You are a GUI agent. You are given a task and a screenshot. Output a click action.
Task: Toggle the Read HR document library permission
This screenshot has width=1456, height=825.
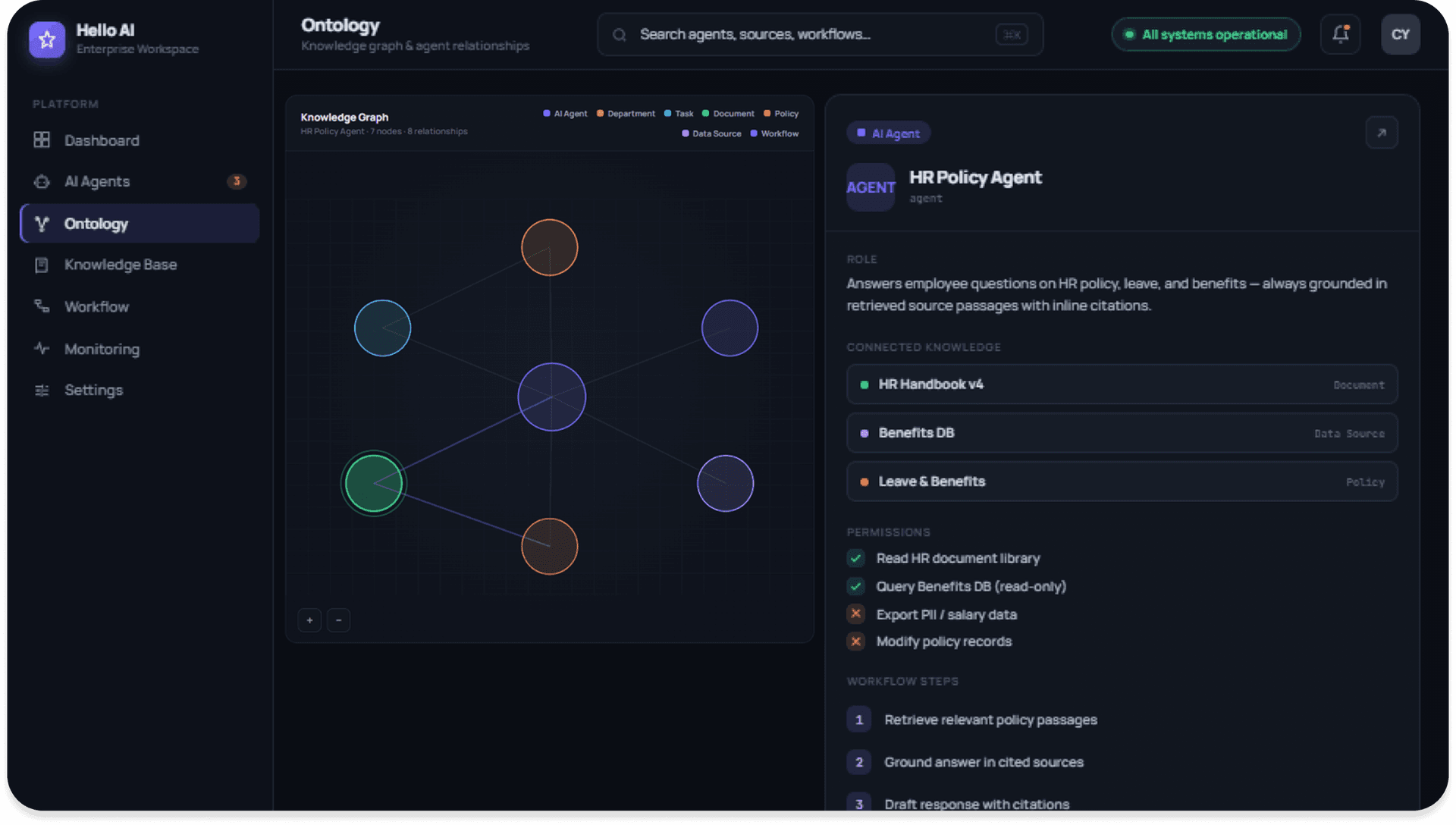(x=855, y=558)
